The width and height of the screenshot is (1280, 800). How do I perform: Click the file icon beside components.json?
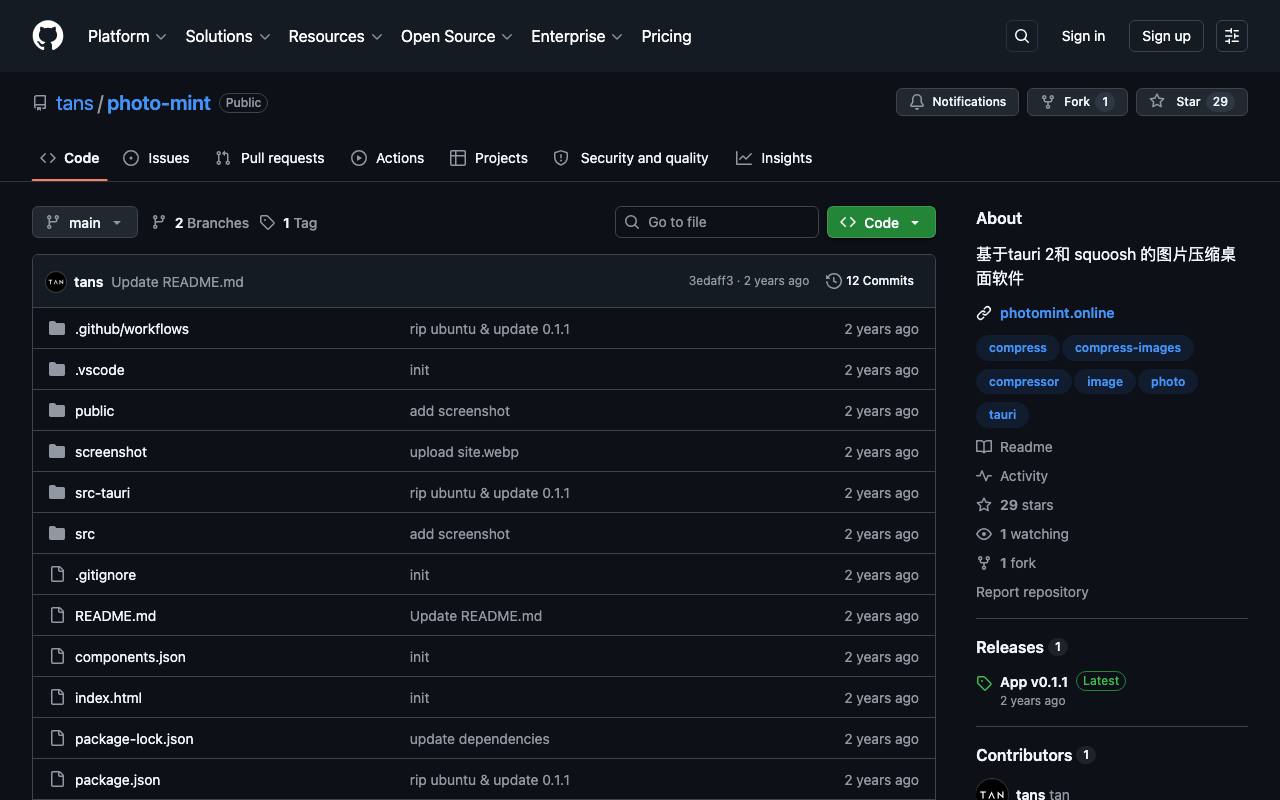point(57,656)
